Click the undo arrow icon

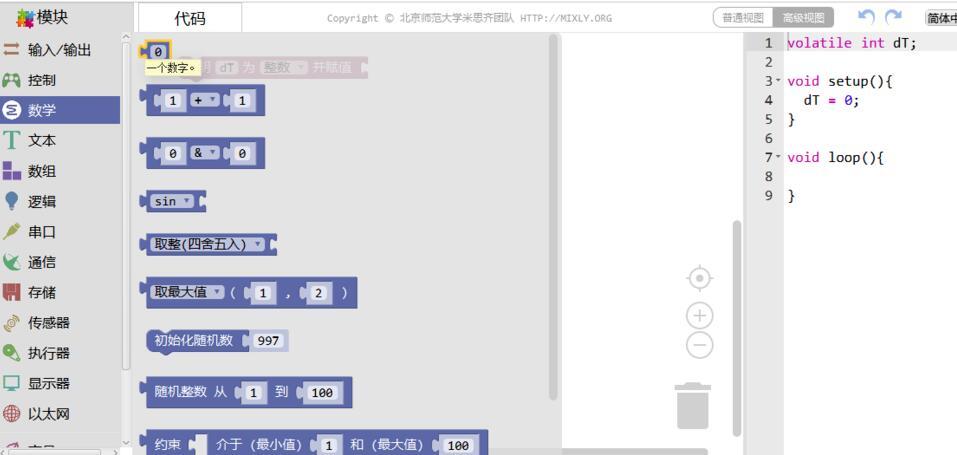tap(866, 17)
